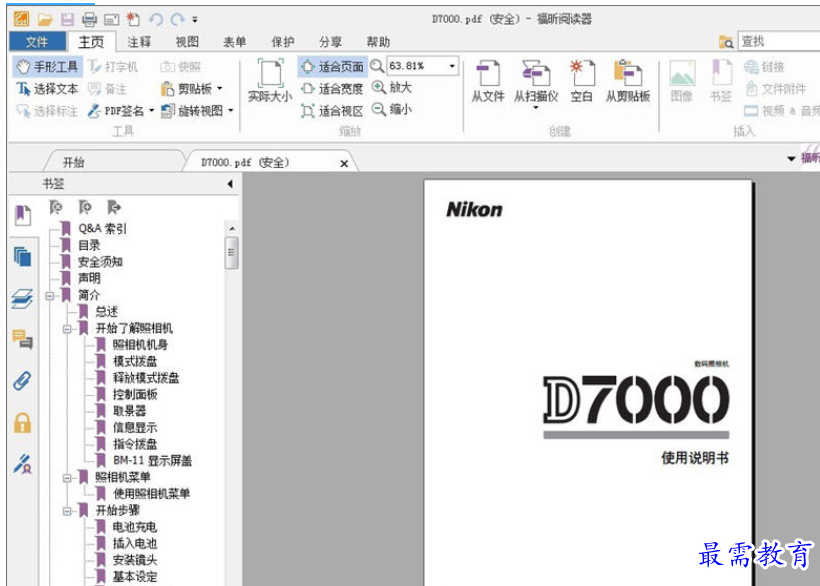Click Zoom Out (缩小)
This screenshot has width=820, height=586.
click(x=392, y=109)
